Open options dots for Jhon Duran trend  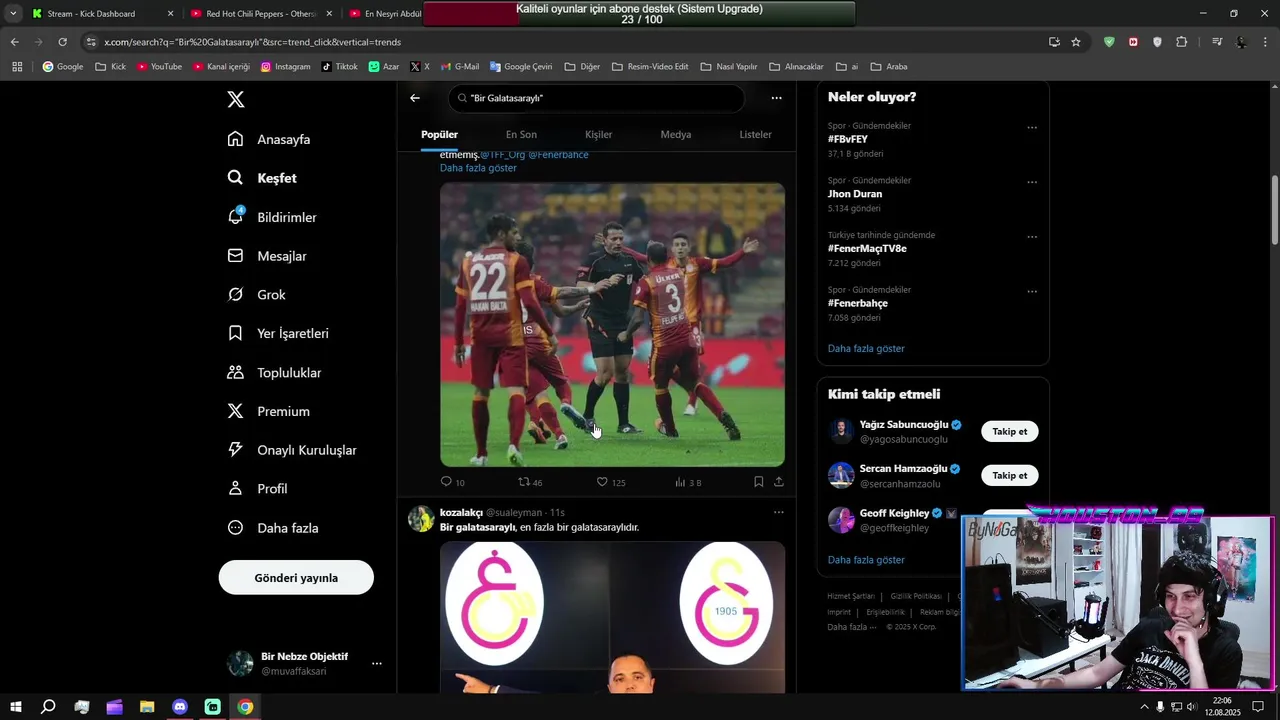(1032, 182)
